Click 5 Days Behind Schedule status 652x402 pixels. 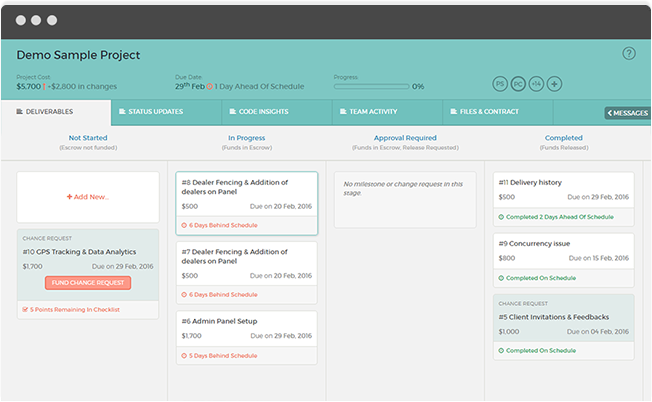tap(223, 356)
